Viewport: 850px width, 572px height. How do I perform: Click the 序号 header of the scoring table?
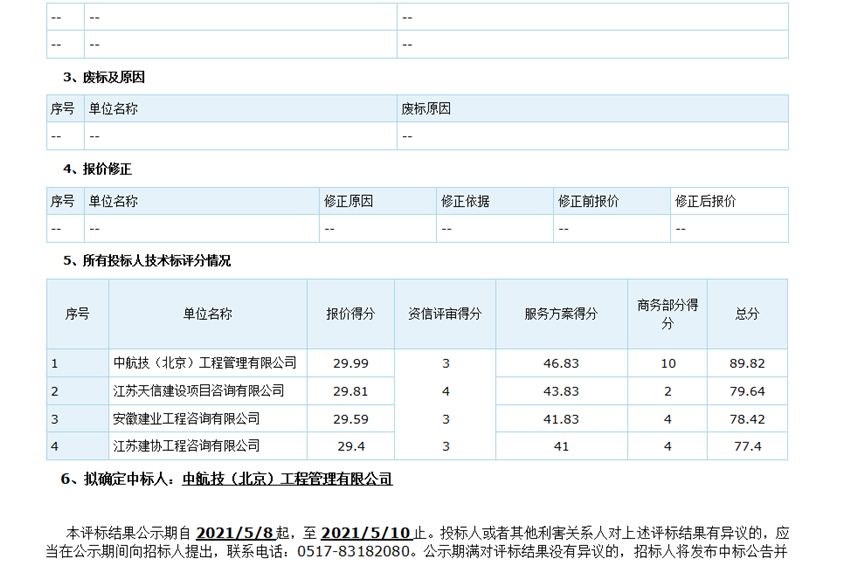click(77, 314)
